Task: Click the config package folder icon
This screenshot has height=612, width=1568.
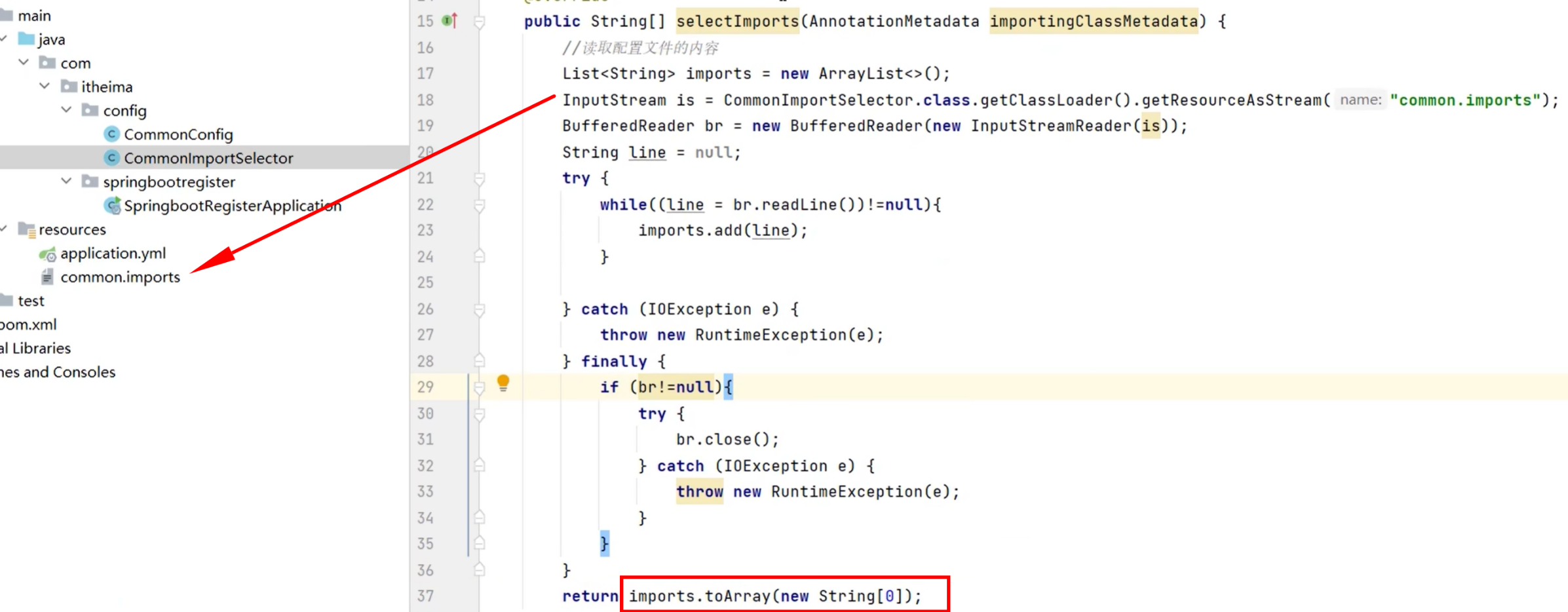Action: tap(90, 110)
